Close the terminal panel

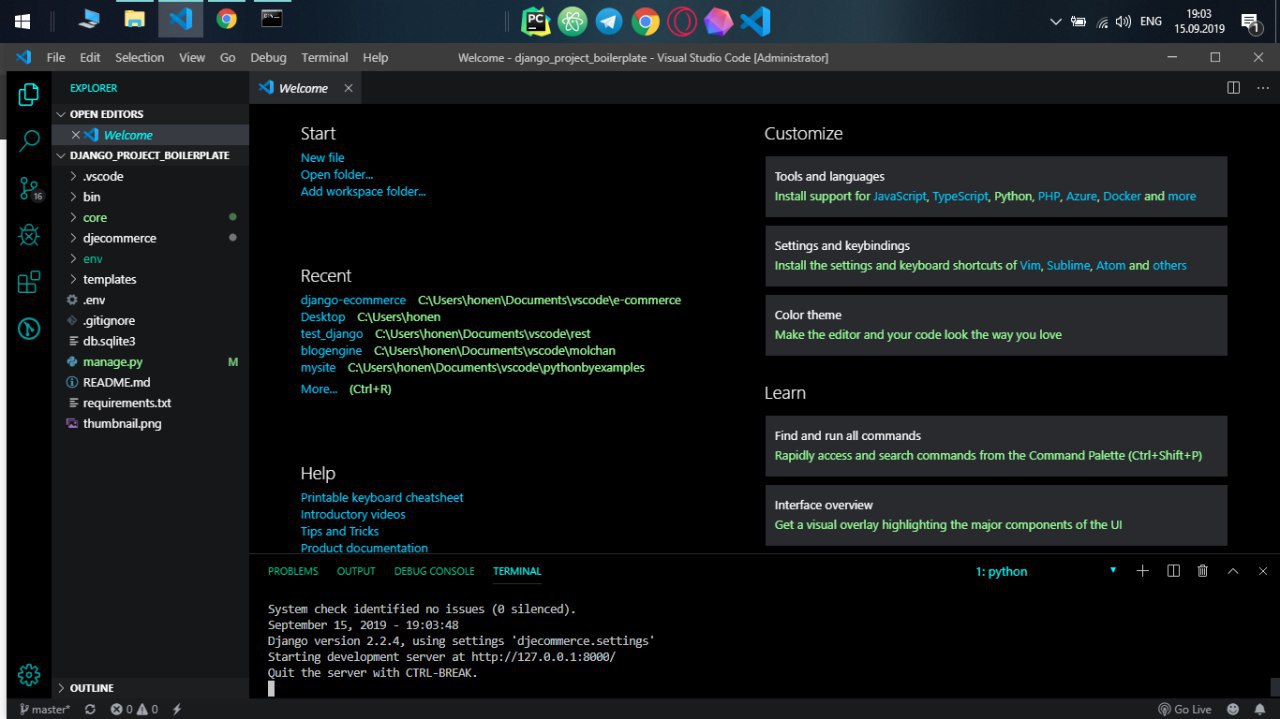click(x=1263, y=571)
